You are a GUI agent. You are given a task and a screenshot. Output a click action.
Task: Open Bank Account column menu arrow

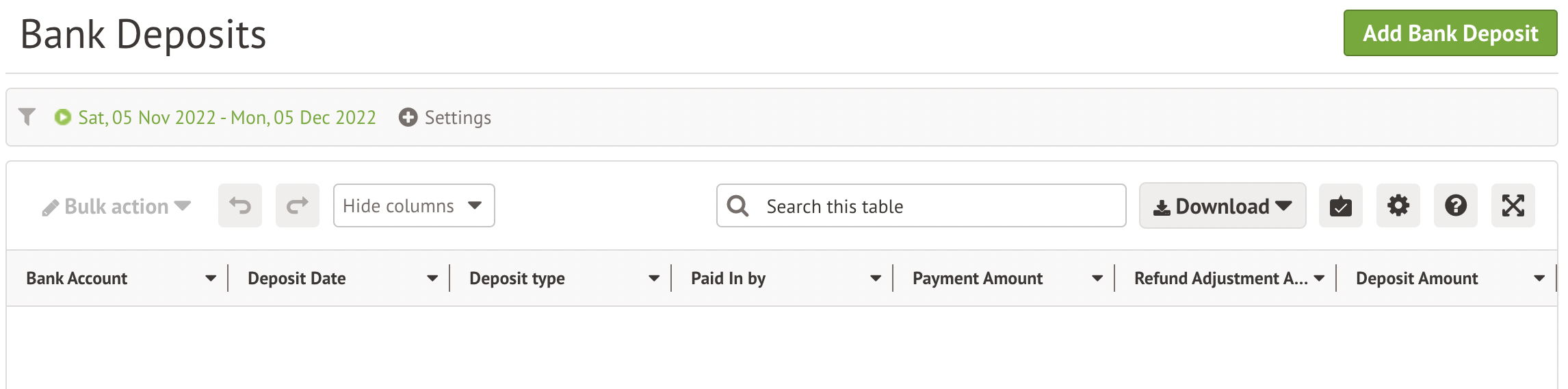click(211, 278)
